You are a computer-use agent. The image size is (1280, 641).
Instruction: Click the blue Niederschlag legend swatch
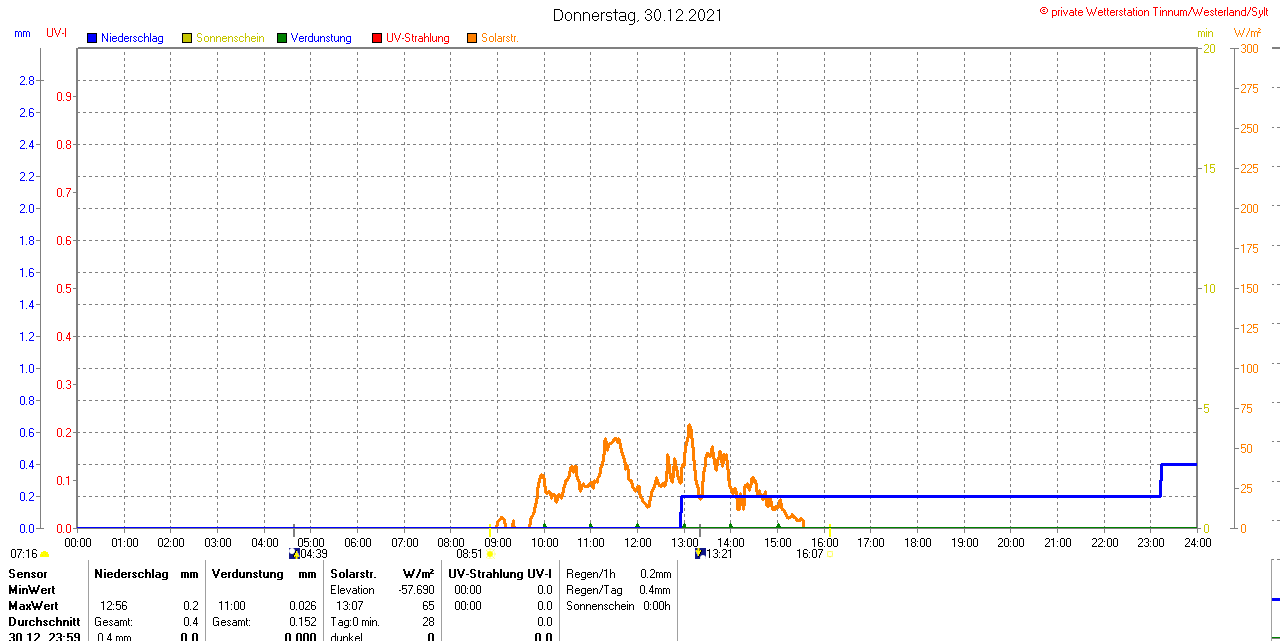(x=92, y=38)
